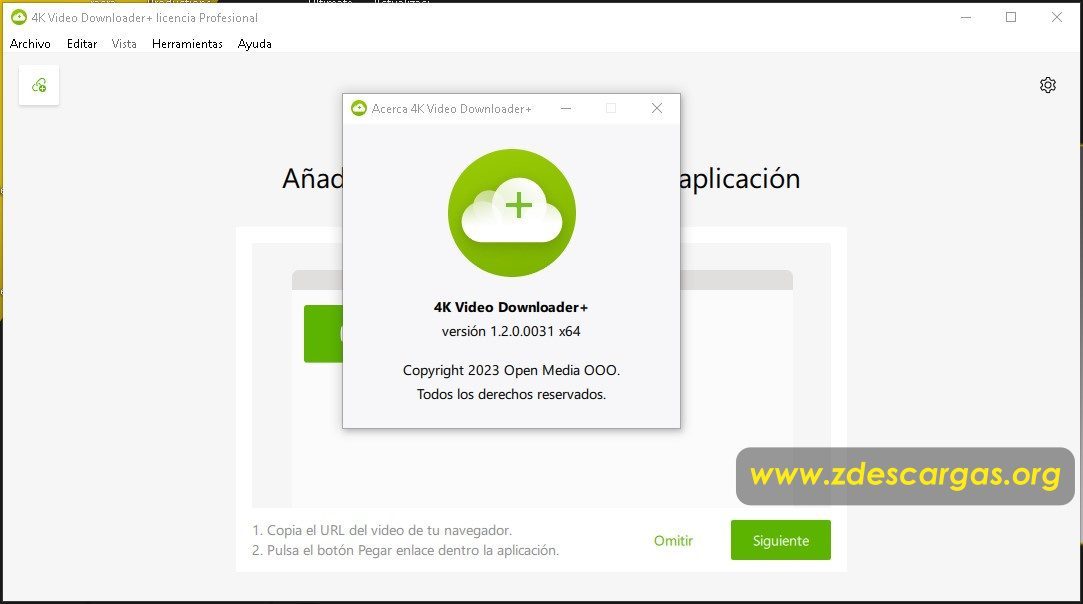Minimize the About dialog window
Viewport: 1083px width, 604px height.
[x=566, y=108]
